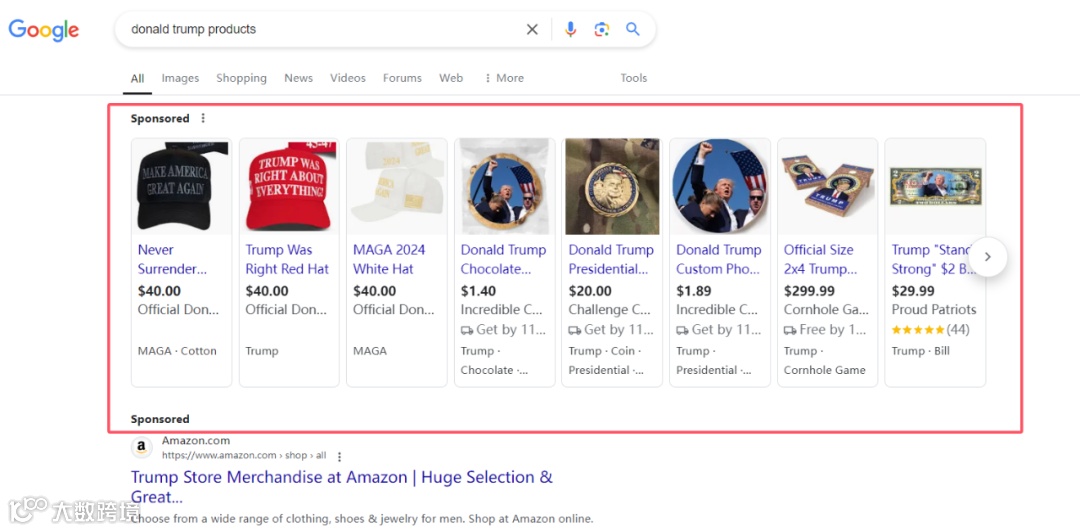Open 'Trump Was Right Red Hat' link
Screen dimensions: 1080x531
tap(287, 260)
